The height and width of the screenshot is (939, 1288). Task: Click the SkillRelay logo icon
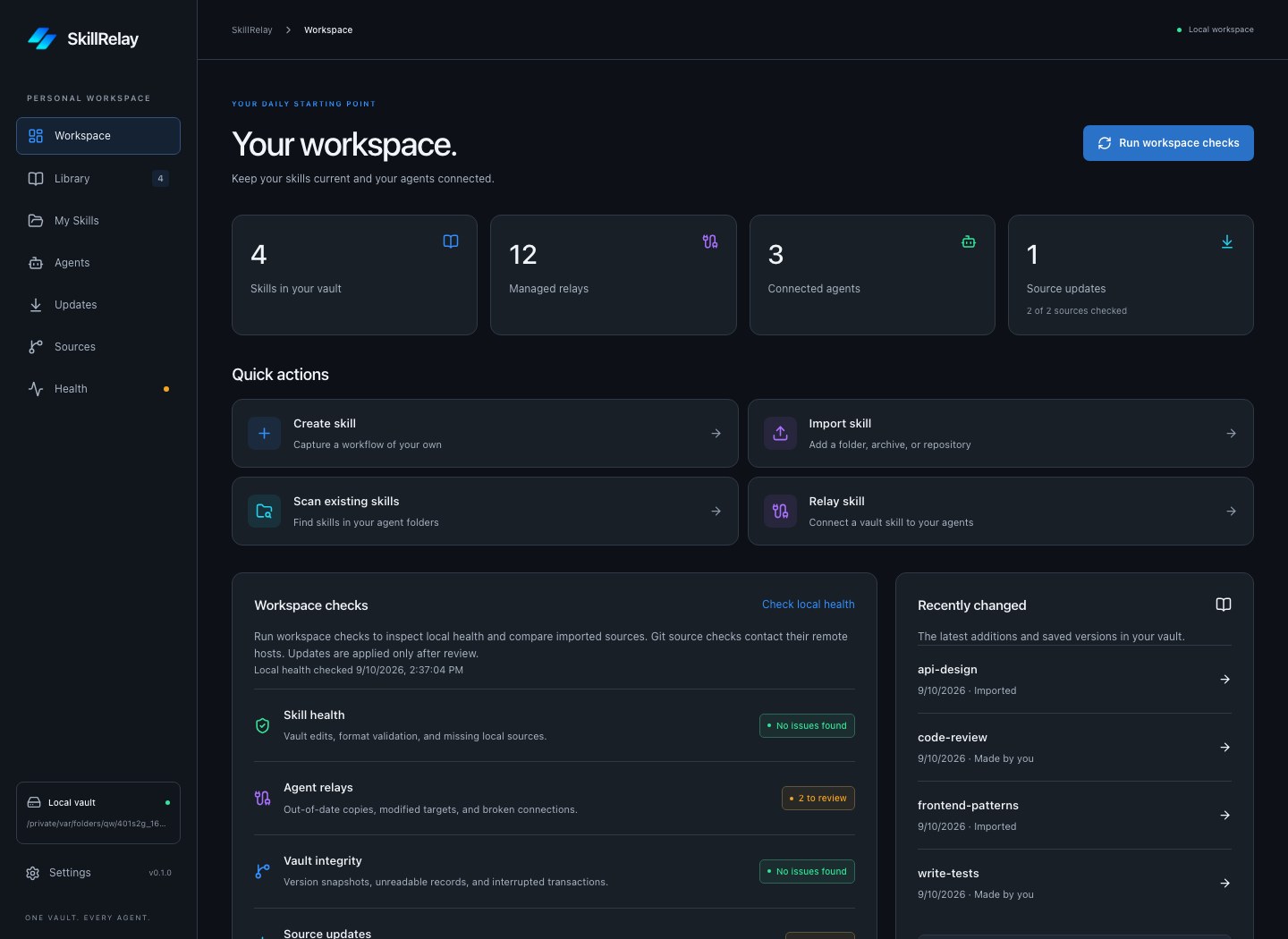(42, 38)
